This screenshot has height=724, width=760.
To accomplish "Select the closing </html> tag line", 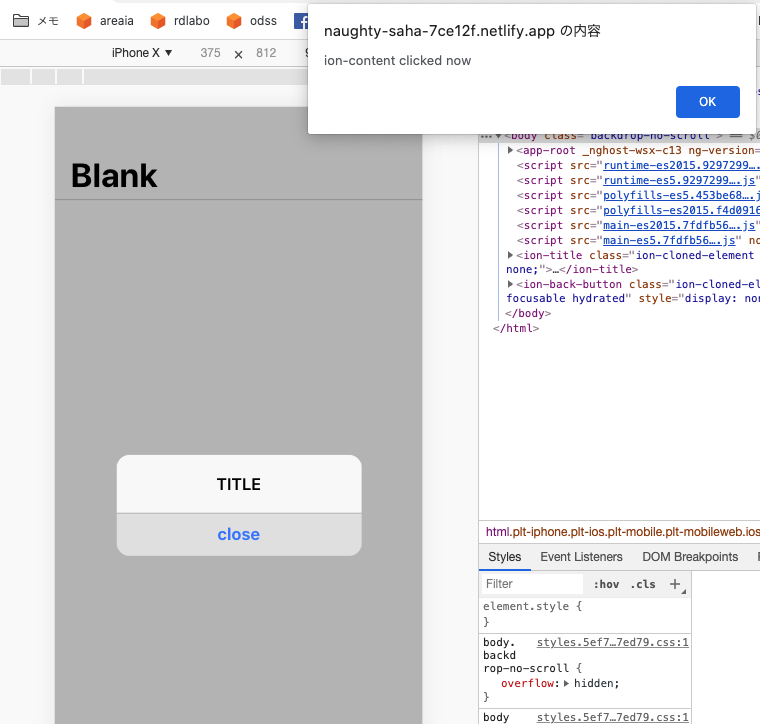I will (516, 329).
